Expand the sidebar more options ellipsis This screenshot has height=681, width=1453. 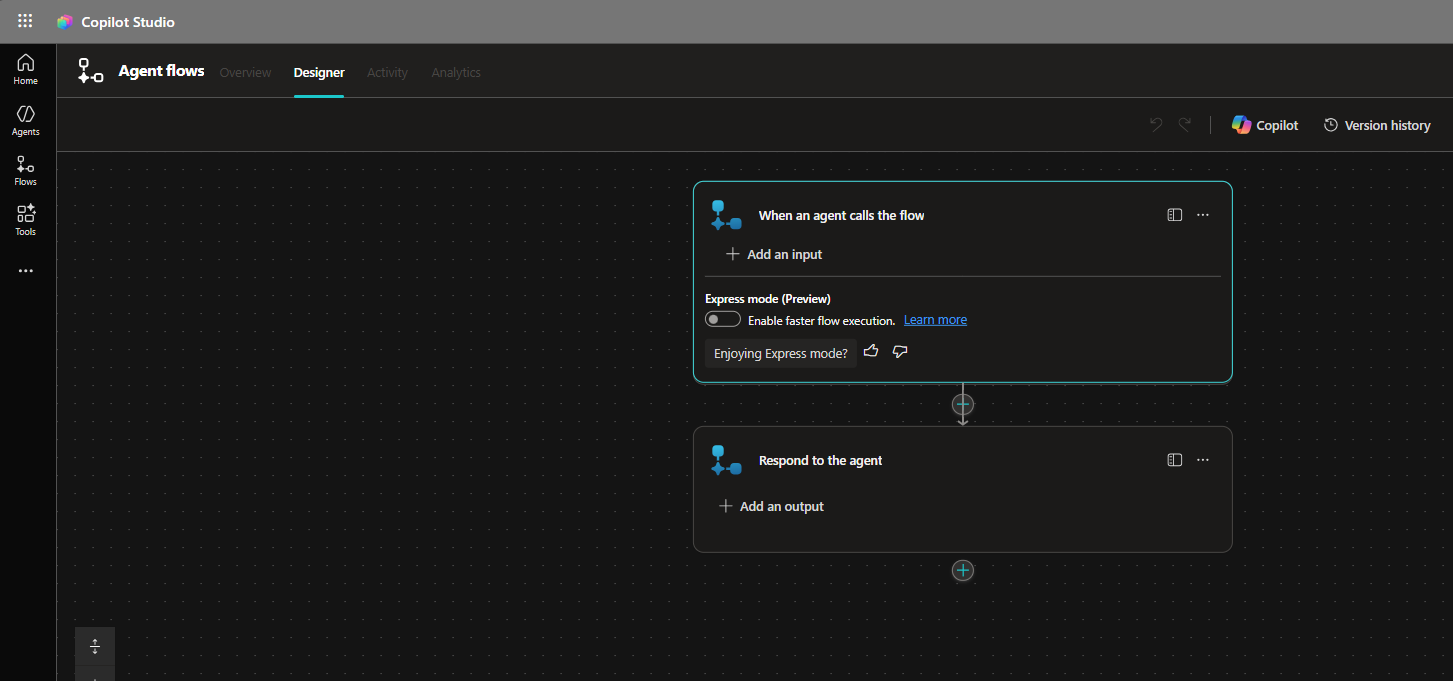[x=26, y=271]
